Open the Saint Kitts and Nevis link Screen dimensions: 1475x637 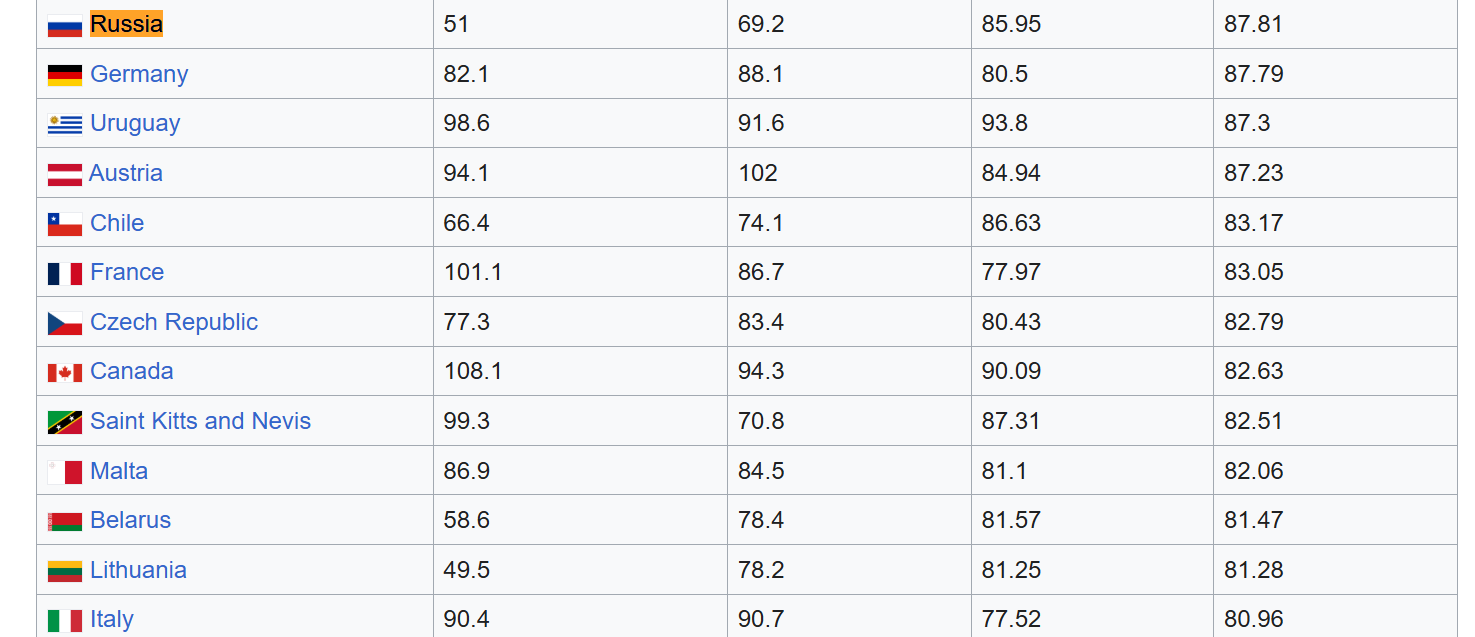pos(200,421)
